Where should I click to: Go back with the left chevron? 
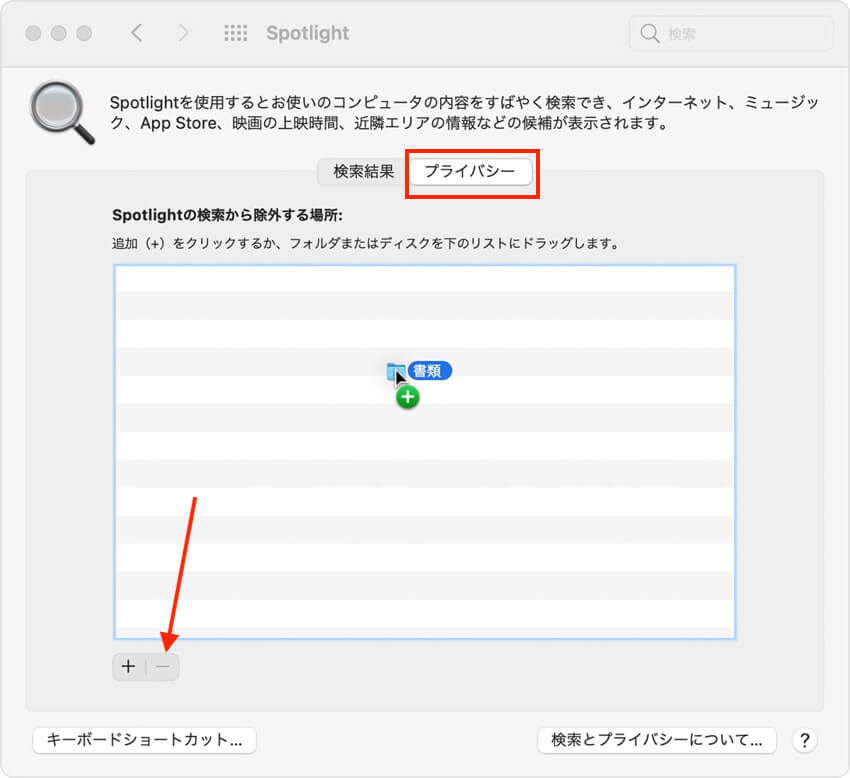coord(137,33)
